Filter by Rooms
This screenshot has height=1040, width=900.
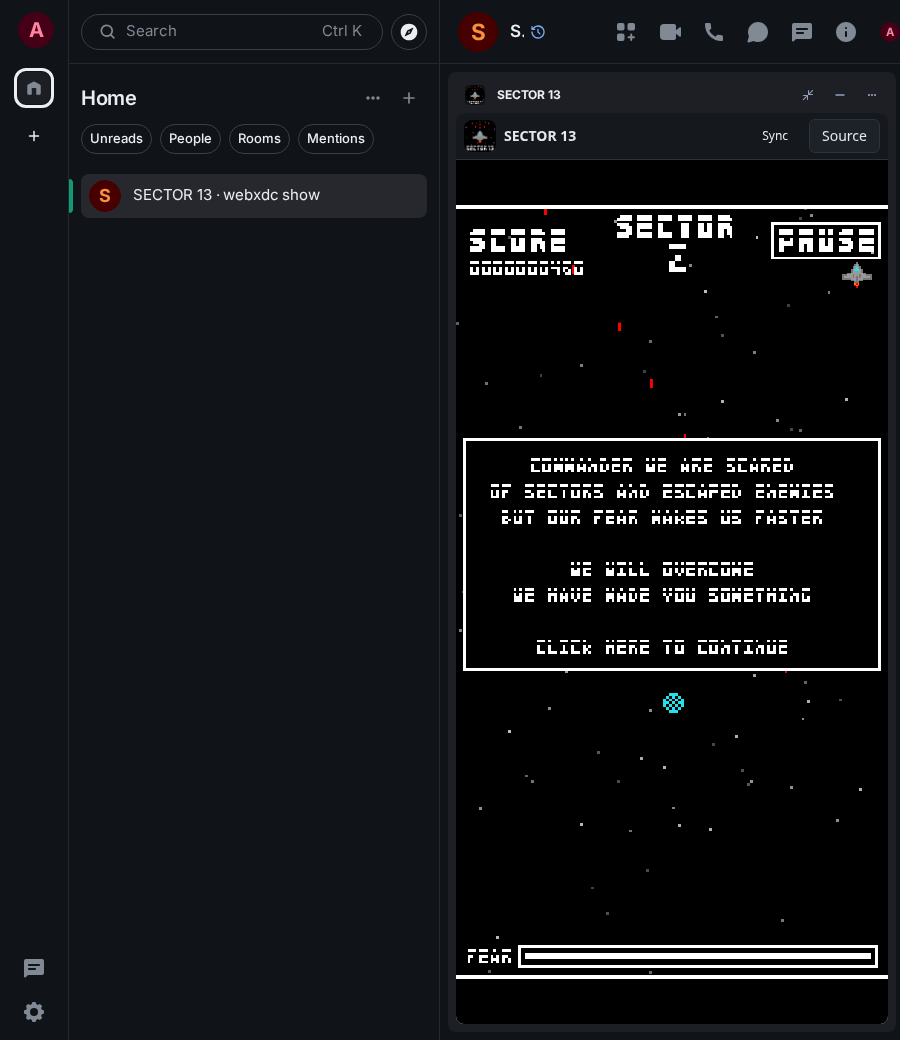pyautogui.click(x=259, y=139)
